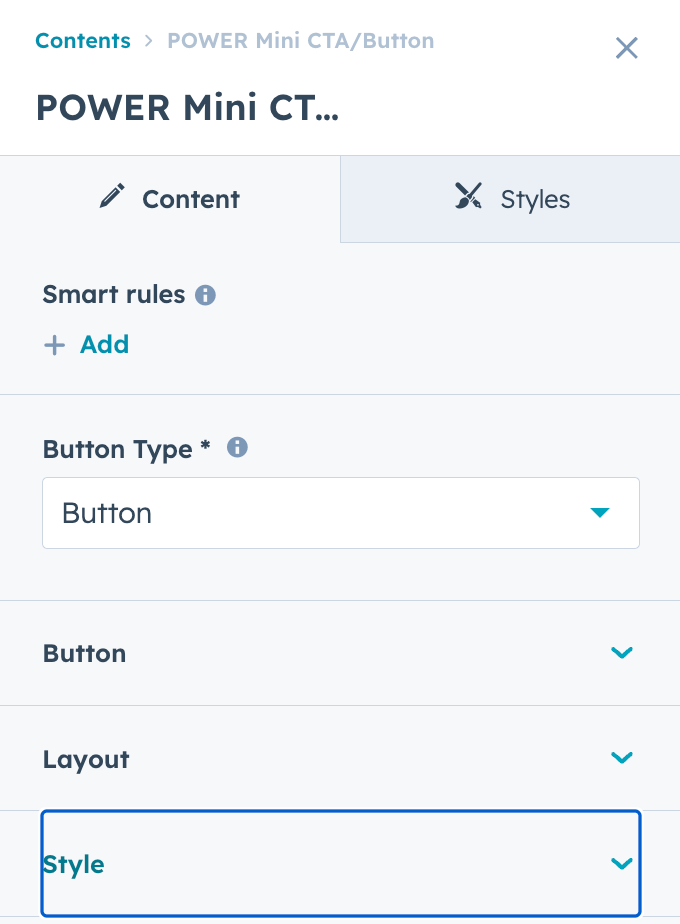Click caret icon inside Button Type selector
The image size is (680, 924).
pos(600,512)
